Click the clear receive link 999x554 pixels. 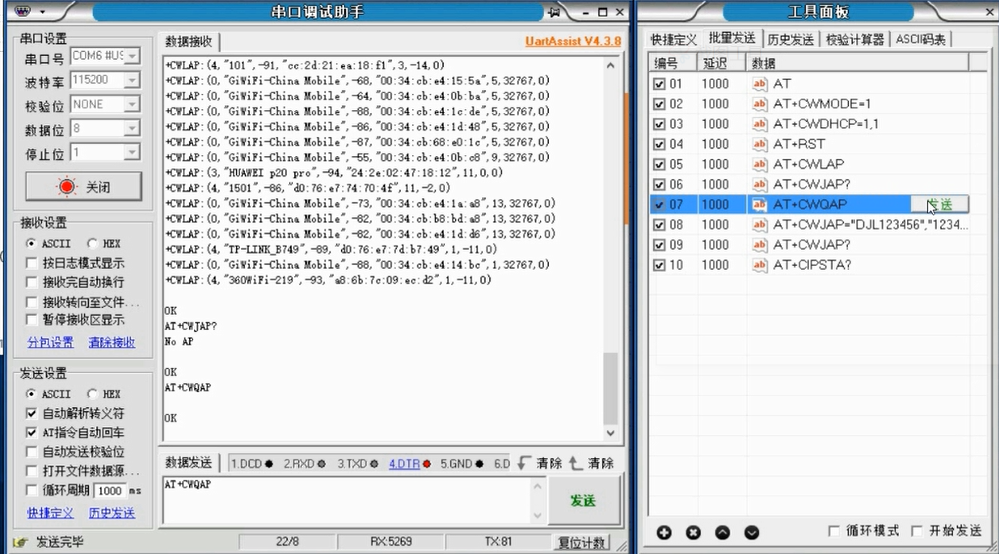(x=111, y=343)
